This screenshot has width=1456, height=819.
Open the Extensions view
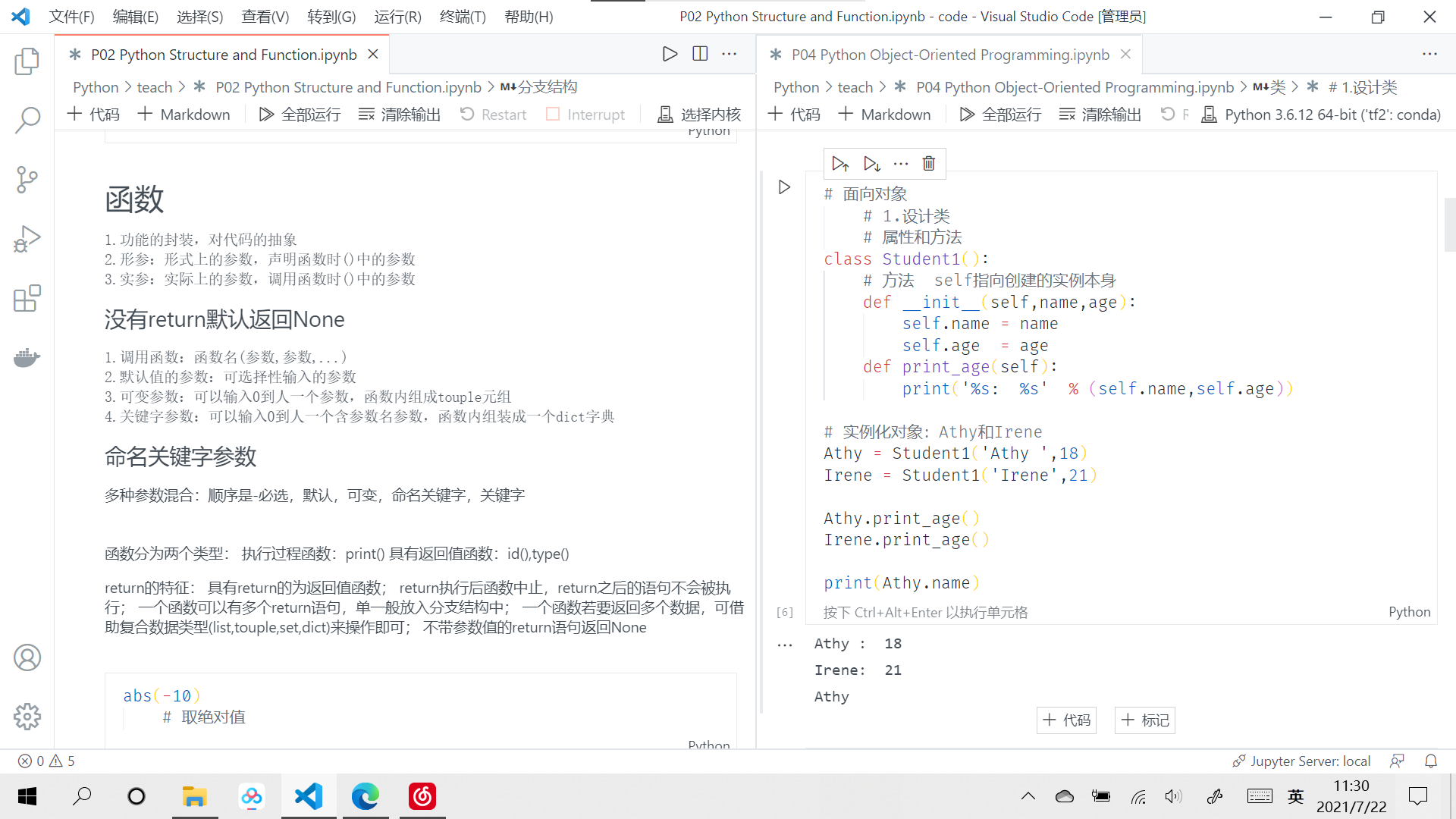click(x=27, y=298)
